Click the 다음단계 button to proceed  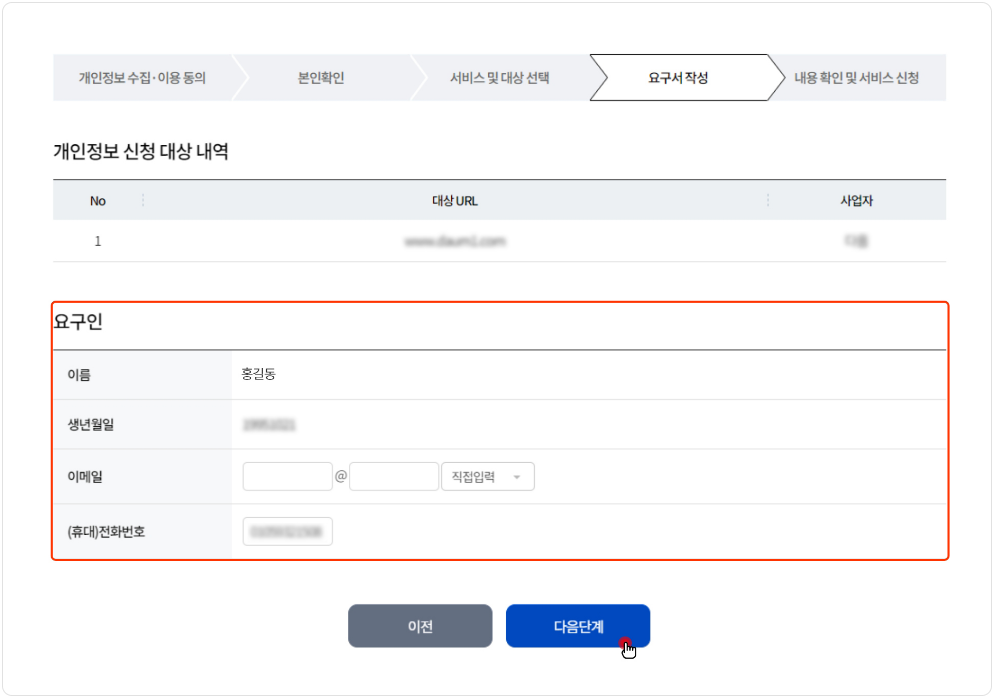pyautogui.click(x=578, y=625)
